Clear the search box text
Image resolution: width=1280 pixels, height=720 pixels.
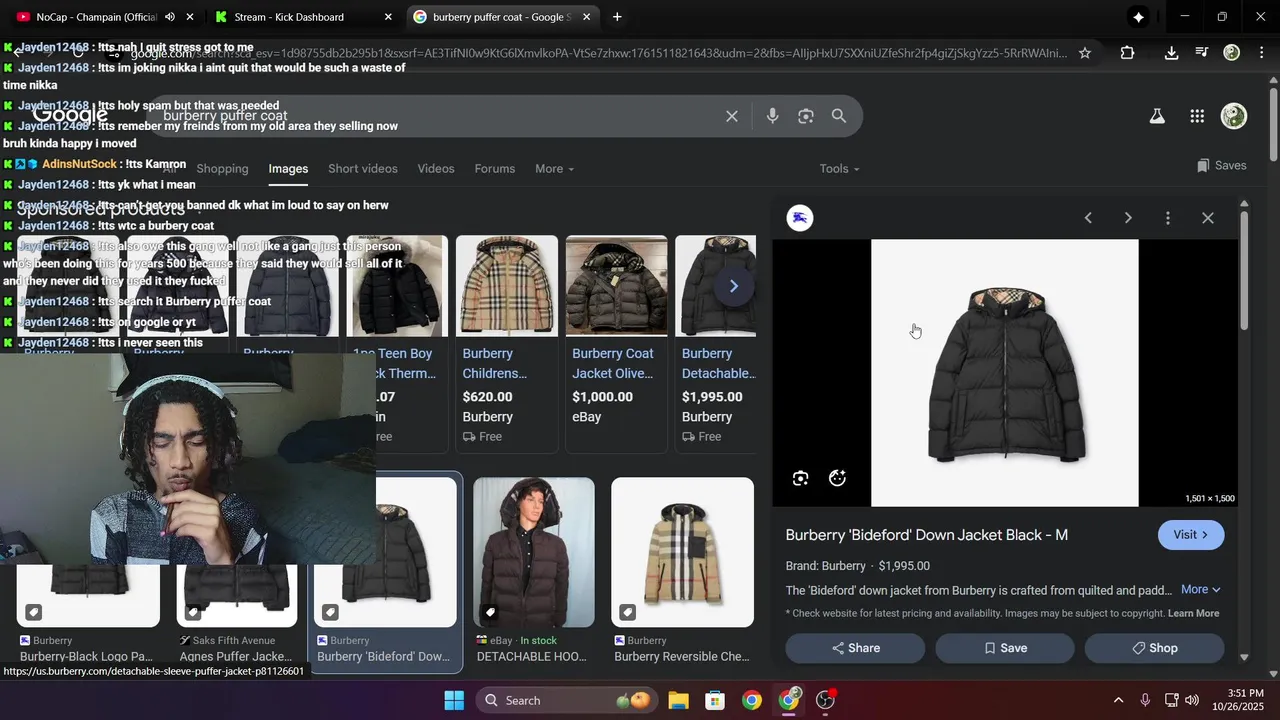(x=732, y=116)
